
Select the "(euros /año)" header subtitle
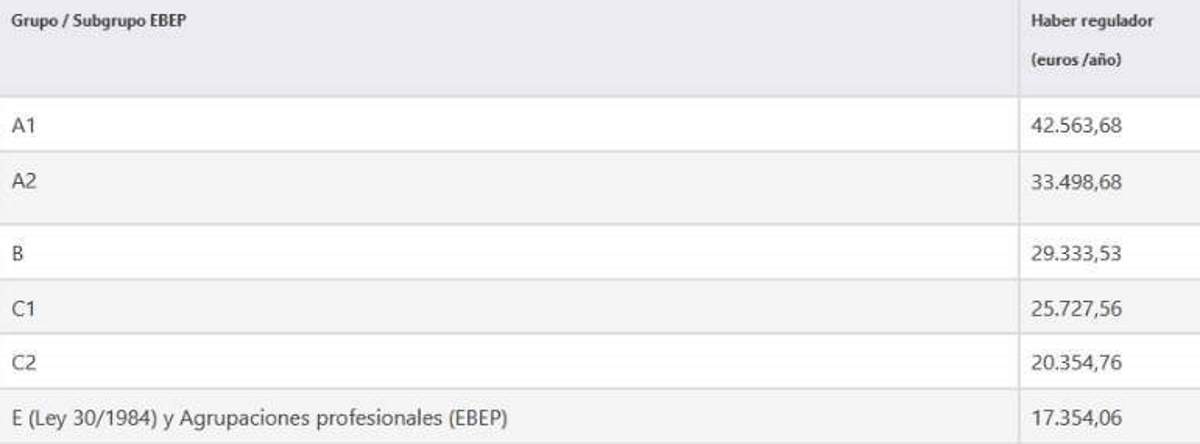pyautogui.click(x=1075, y=60)
